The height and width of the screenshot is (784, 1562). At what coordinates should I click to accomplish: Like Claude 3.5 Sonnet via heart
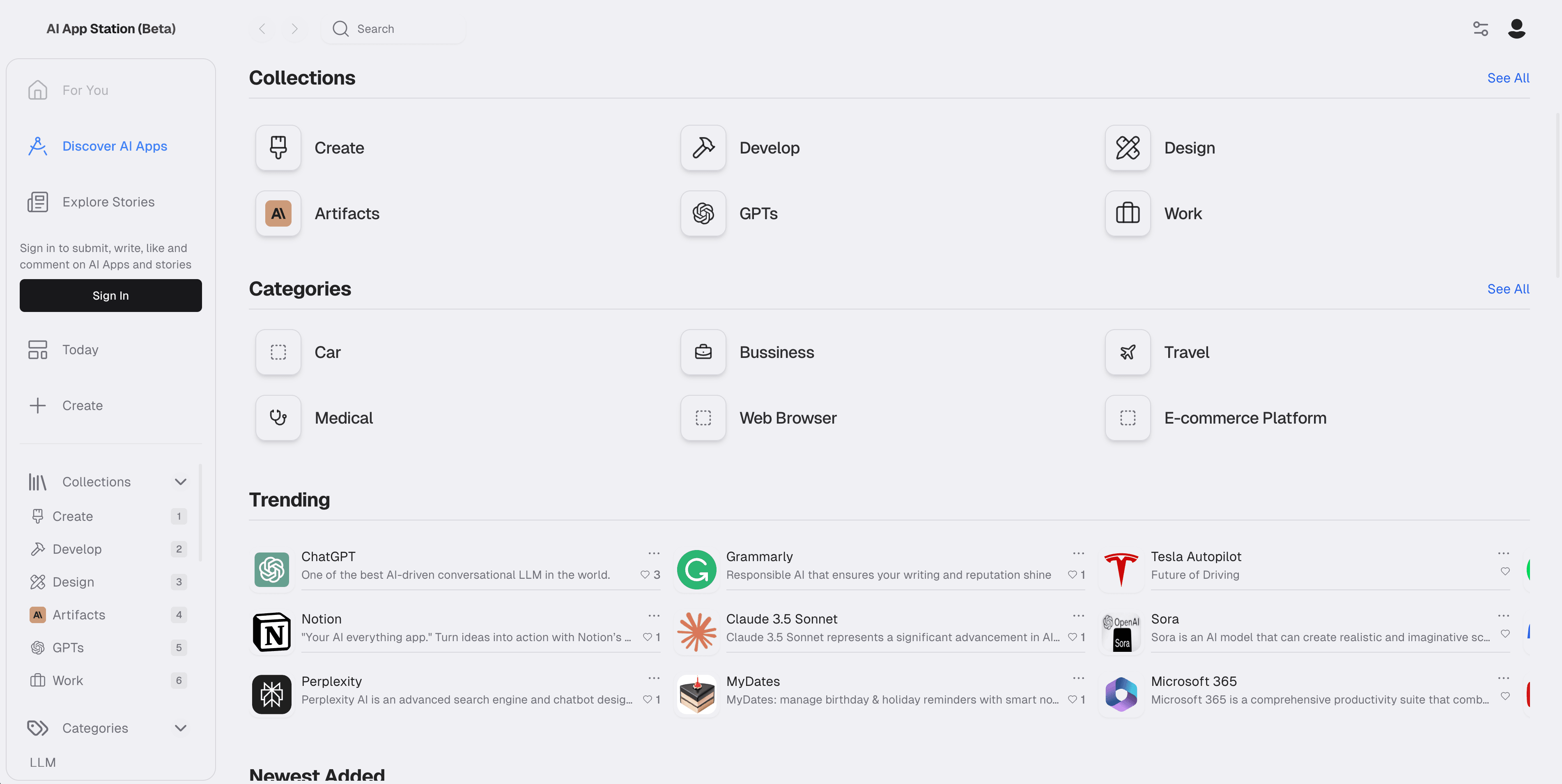[x=1072, y=637]
